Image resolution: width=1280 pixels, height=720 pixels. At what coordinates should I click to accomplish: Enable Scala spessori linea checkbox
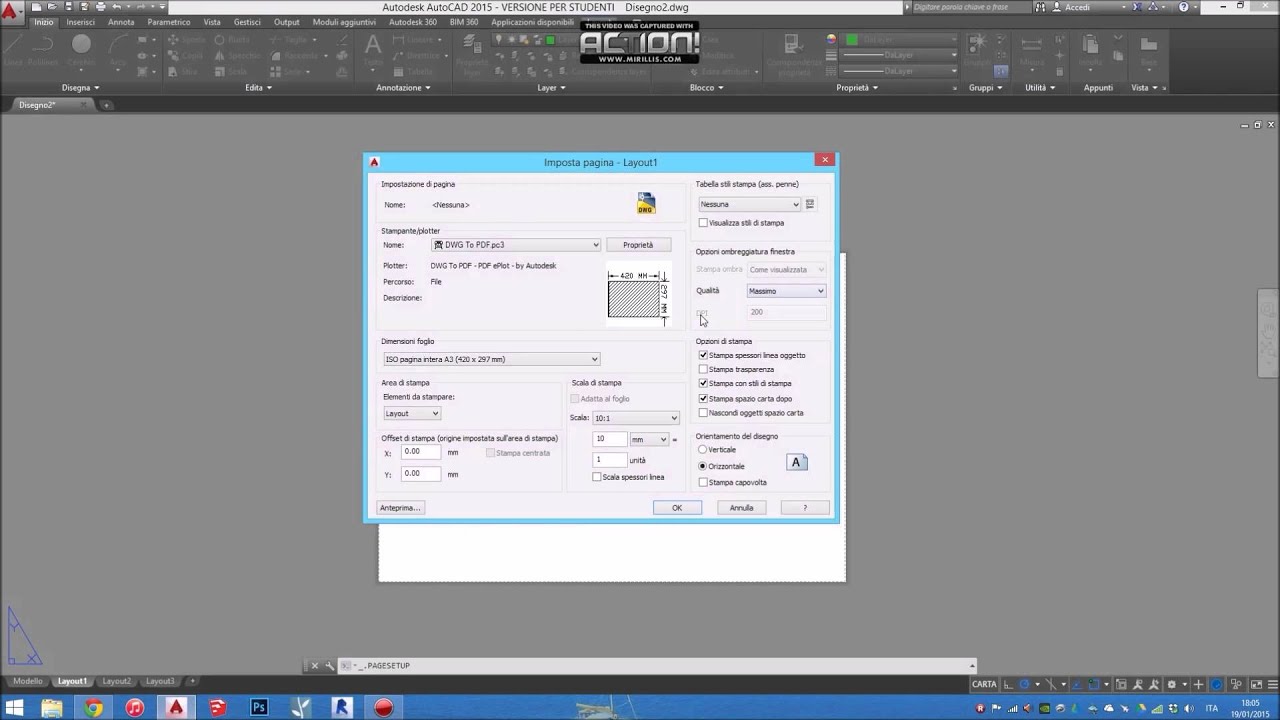coord(597,477)
